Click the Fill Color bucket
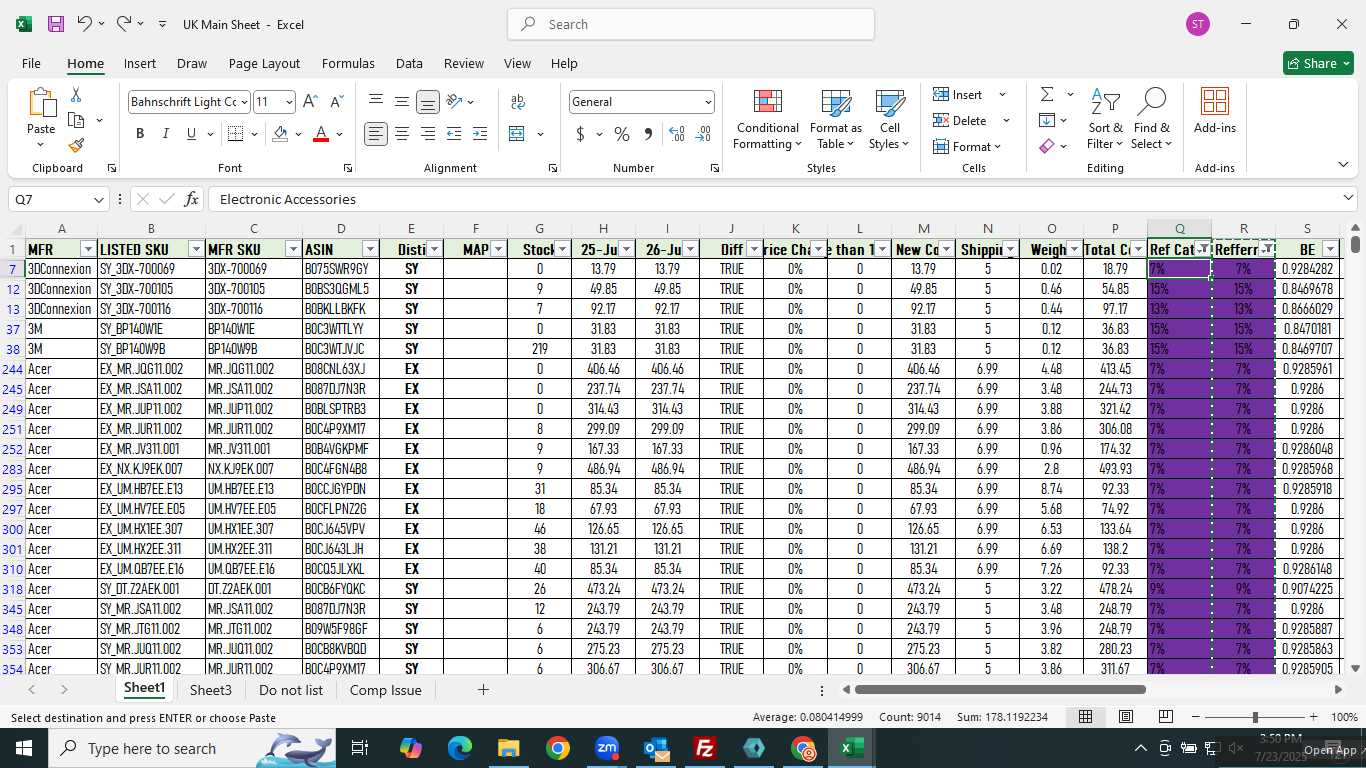 (280, 134)
